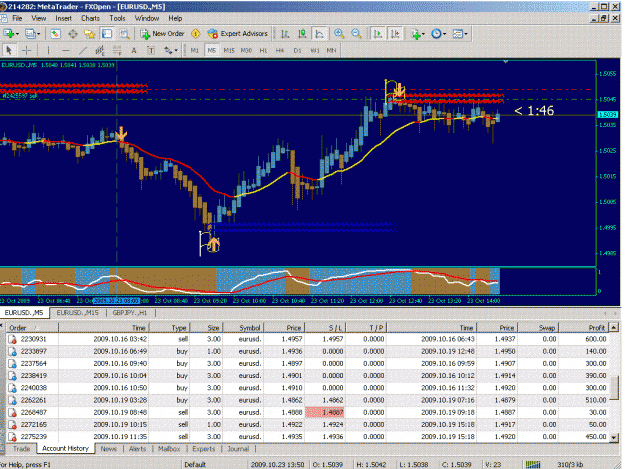Open the Trade terminal tab

coord(21,449)
